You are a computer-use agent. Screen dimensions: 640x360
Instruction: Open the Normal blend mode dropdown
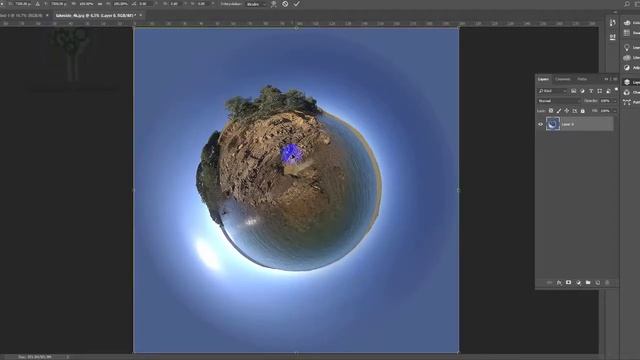(x=558, y=101)
